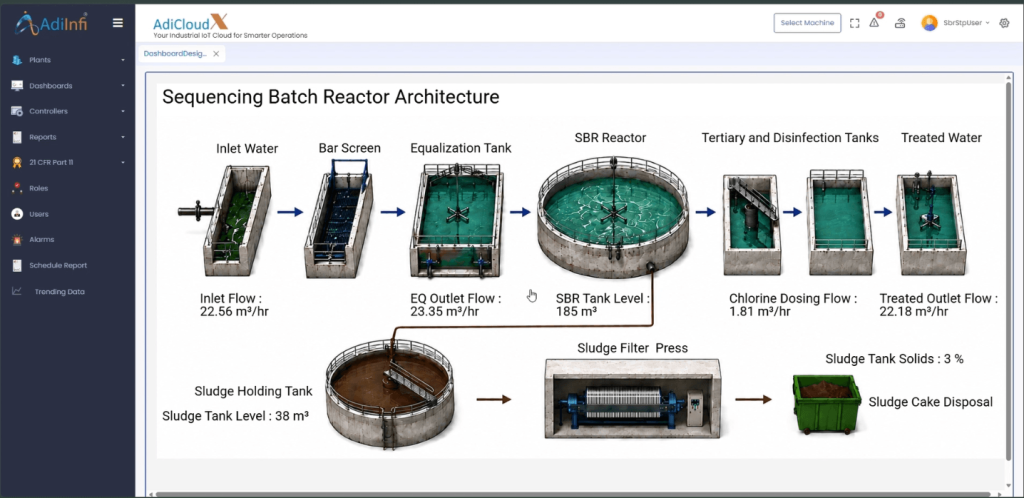Click the Equalization Tank image
Screen dimensions: 1024x498
(456, 219)
